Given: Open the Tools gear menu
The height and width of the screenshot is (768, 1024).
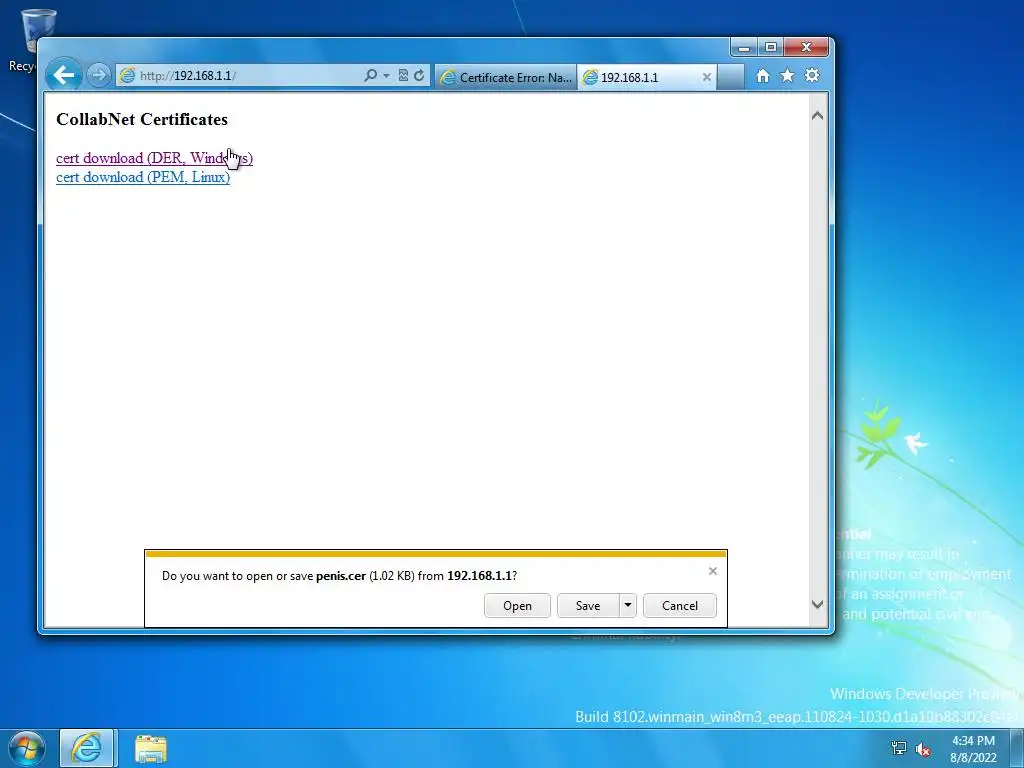Looking at the screenshot, I should click(x=812, y=76).
